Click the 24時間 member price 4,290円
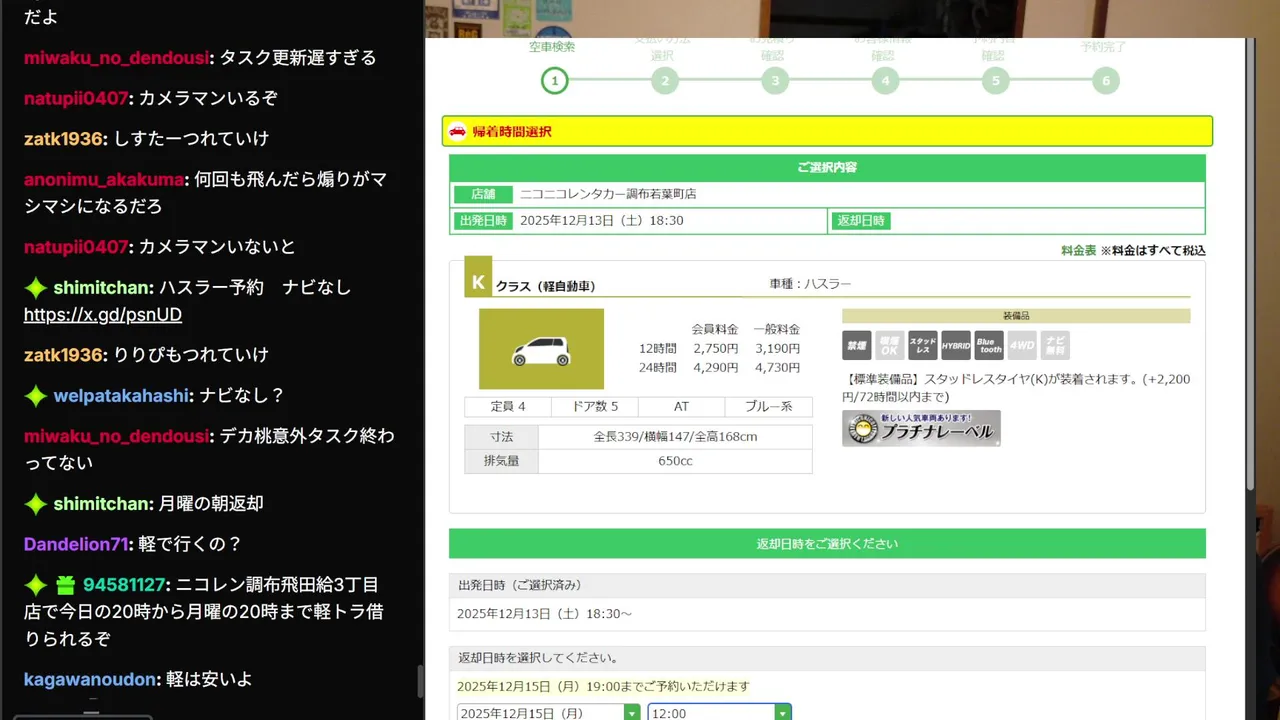The width and height of the screenshot is (1280, 720). [x=715, y=367]
